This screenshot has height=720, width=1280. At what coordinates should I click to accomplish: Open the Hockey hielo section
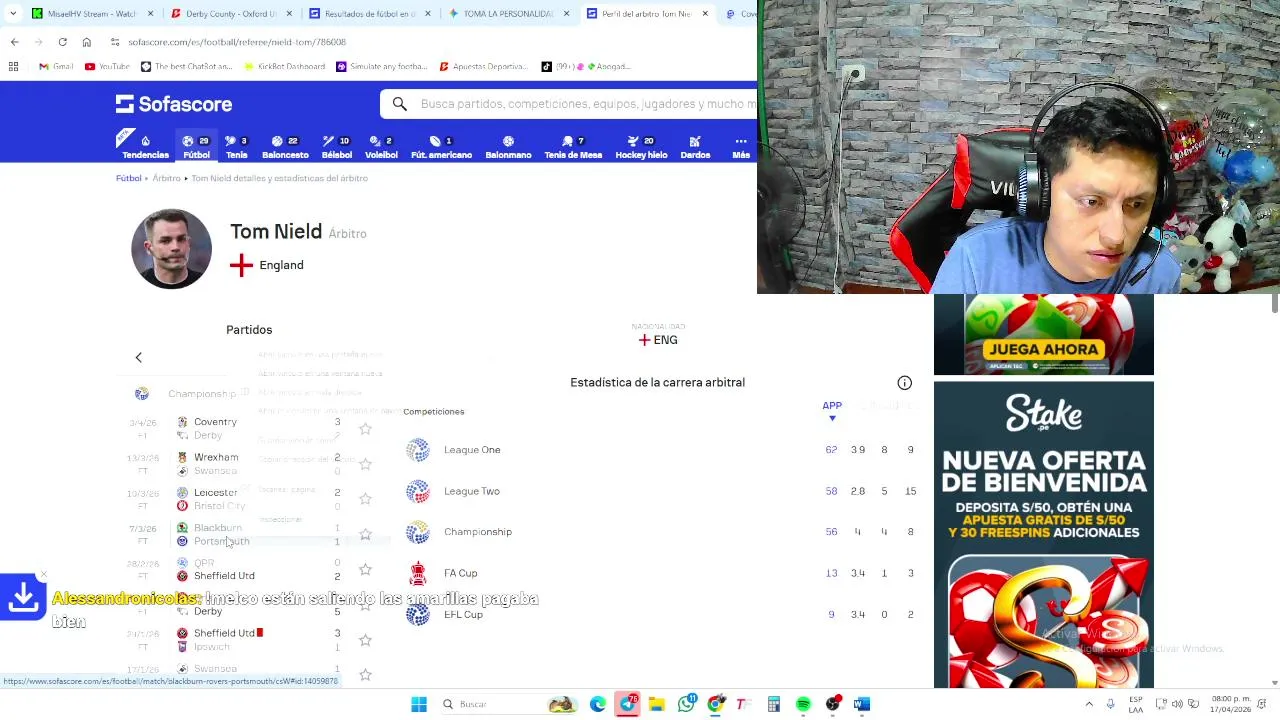641,147
